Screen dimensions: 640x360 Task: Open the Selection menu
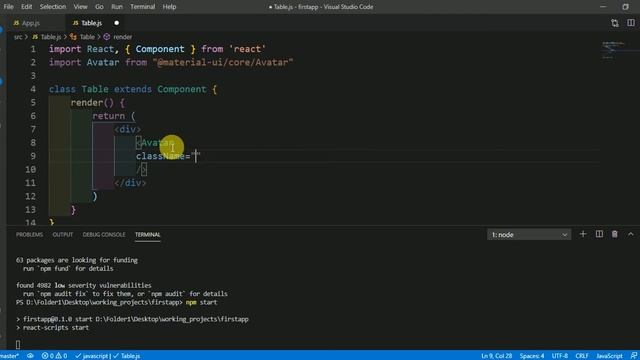53,7
